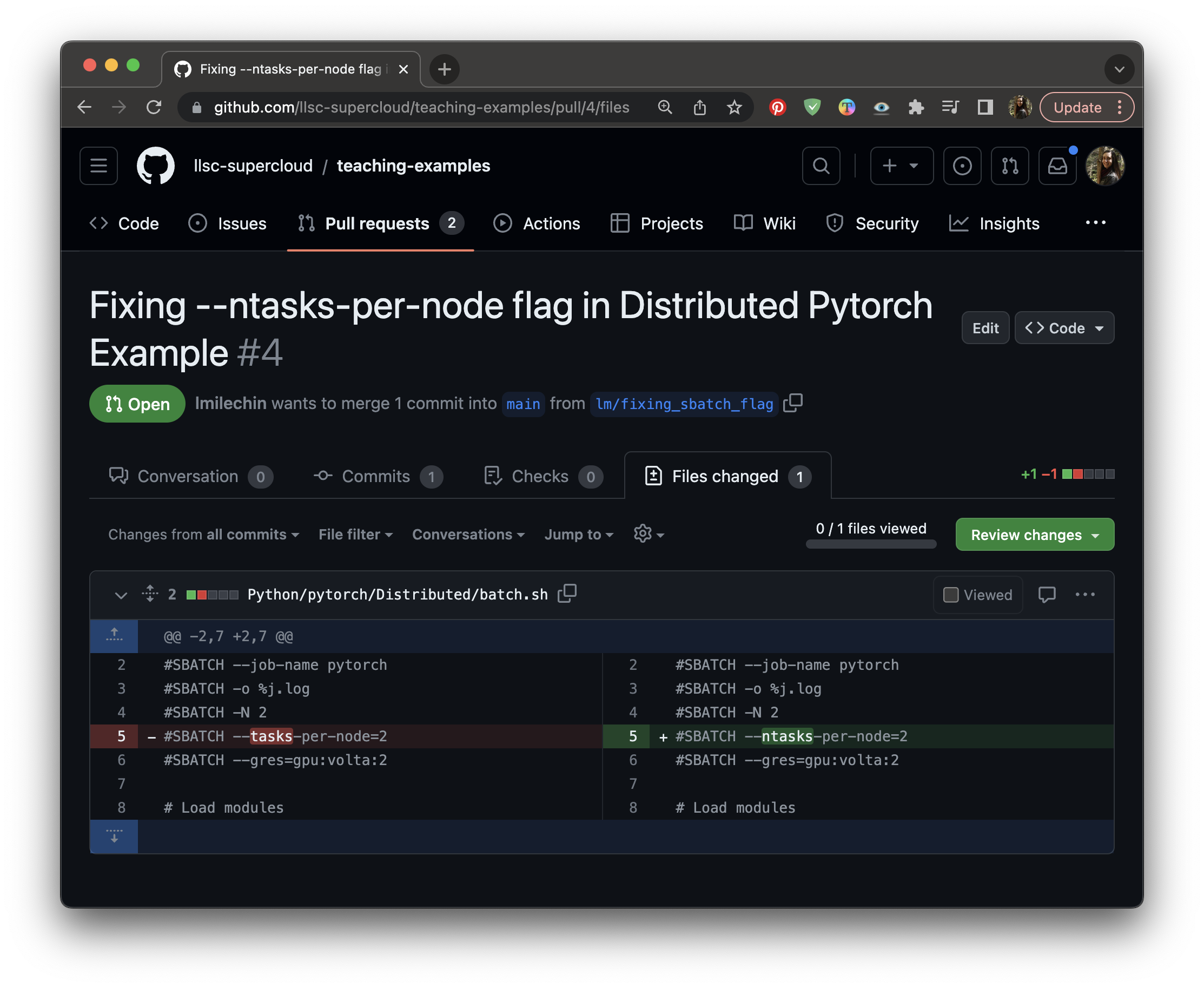Click the main branch link
Viewport: 1204px width, 988px height.
[523, 404]
